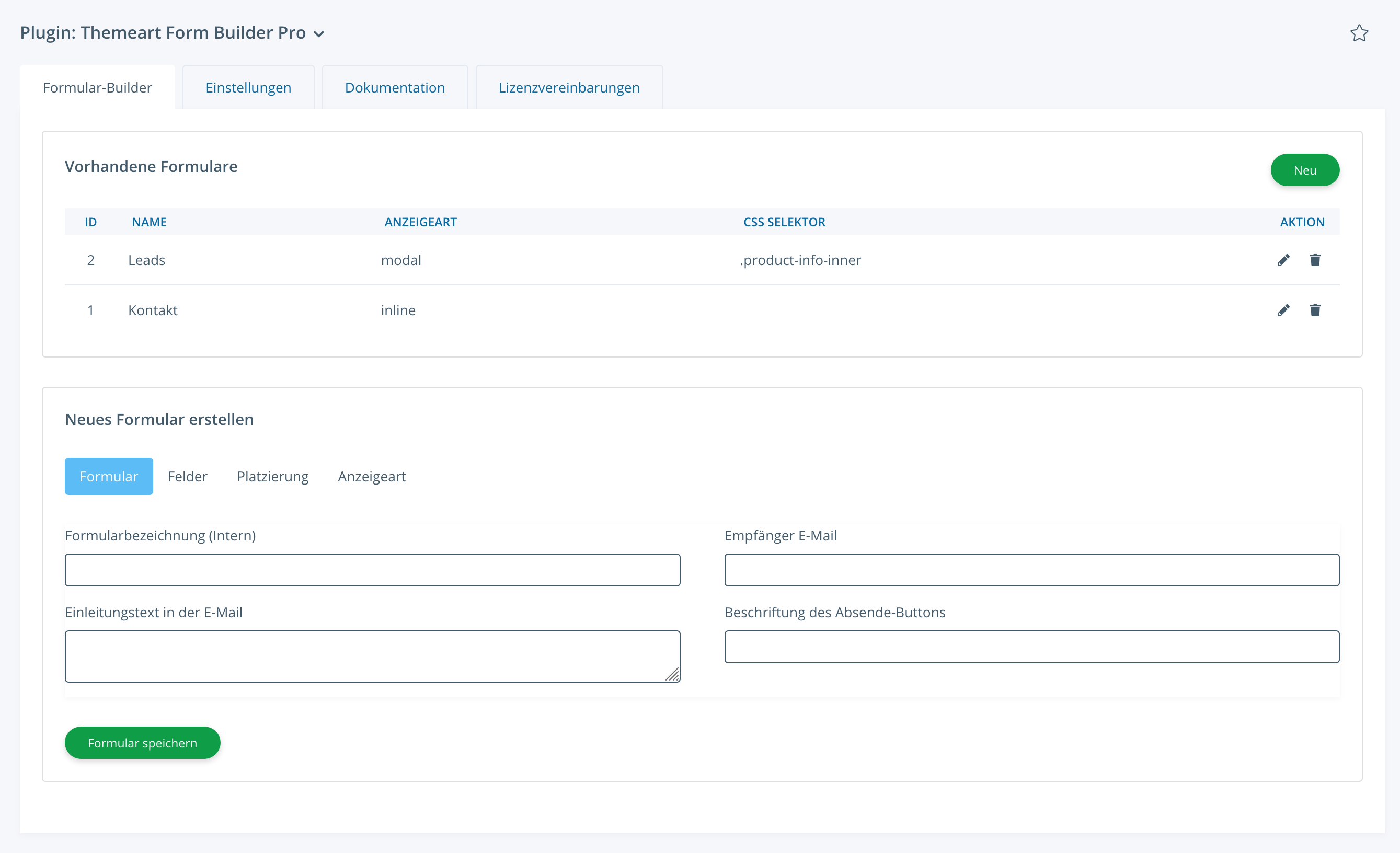Edit the Kontakt form with pencil icon
1400x853 pixels.
pyautogui.click(x=1283, y=310)
